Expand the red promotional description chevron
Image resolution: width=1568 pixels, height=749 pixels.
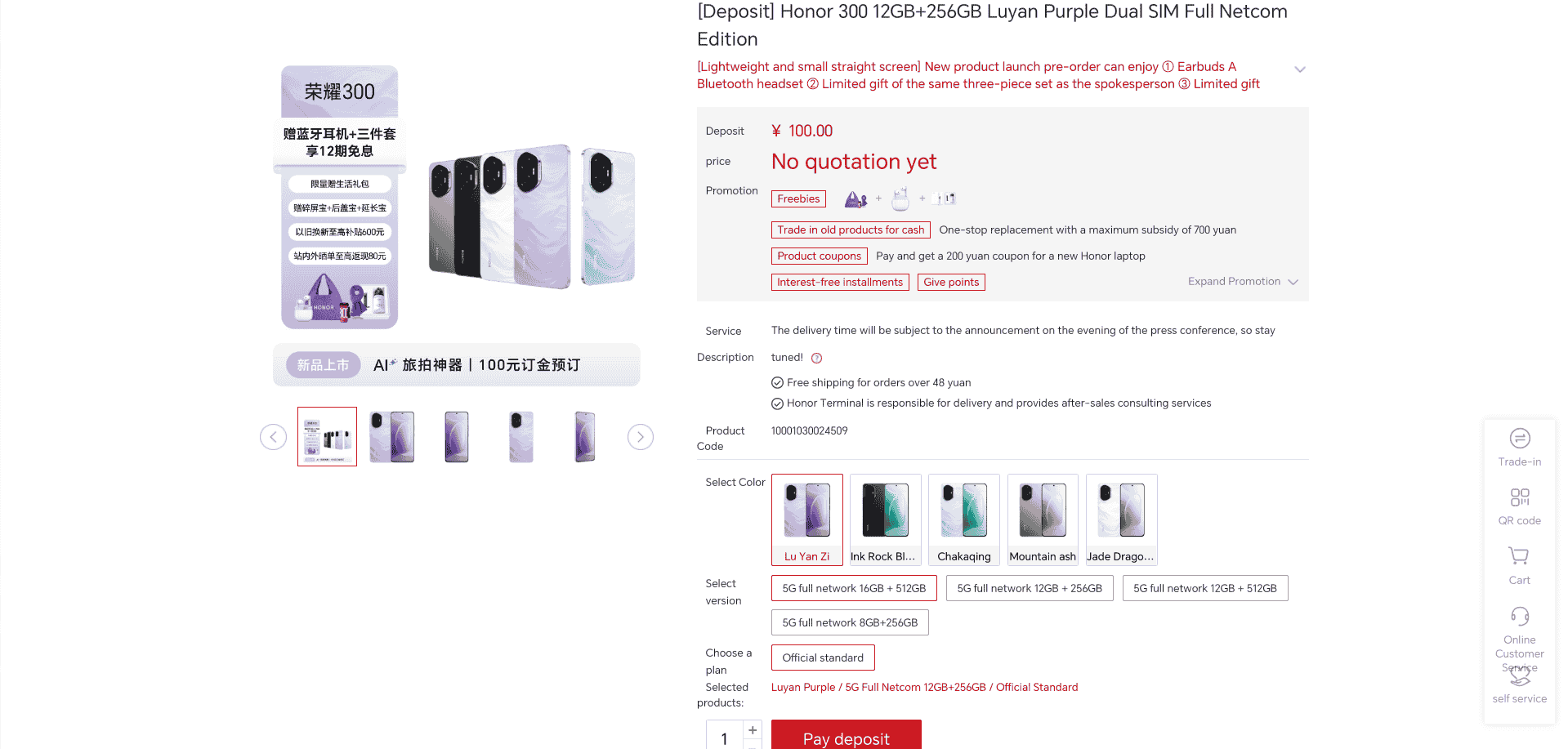click(x=1300, y=69)
